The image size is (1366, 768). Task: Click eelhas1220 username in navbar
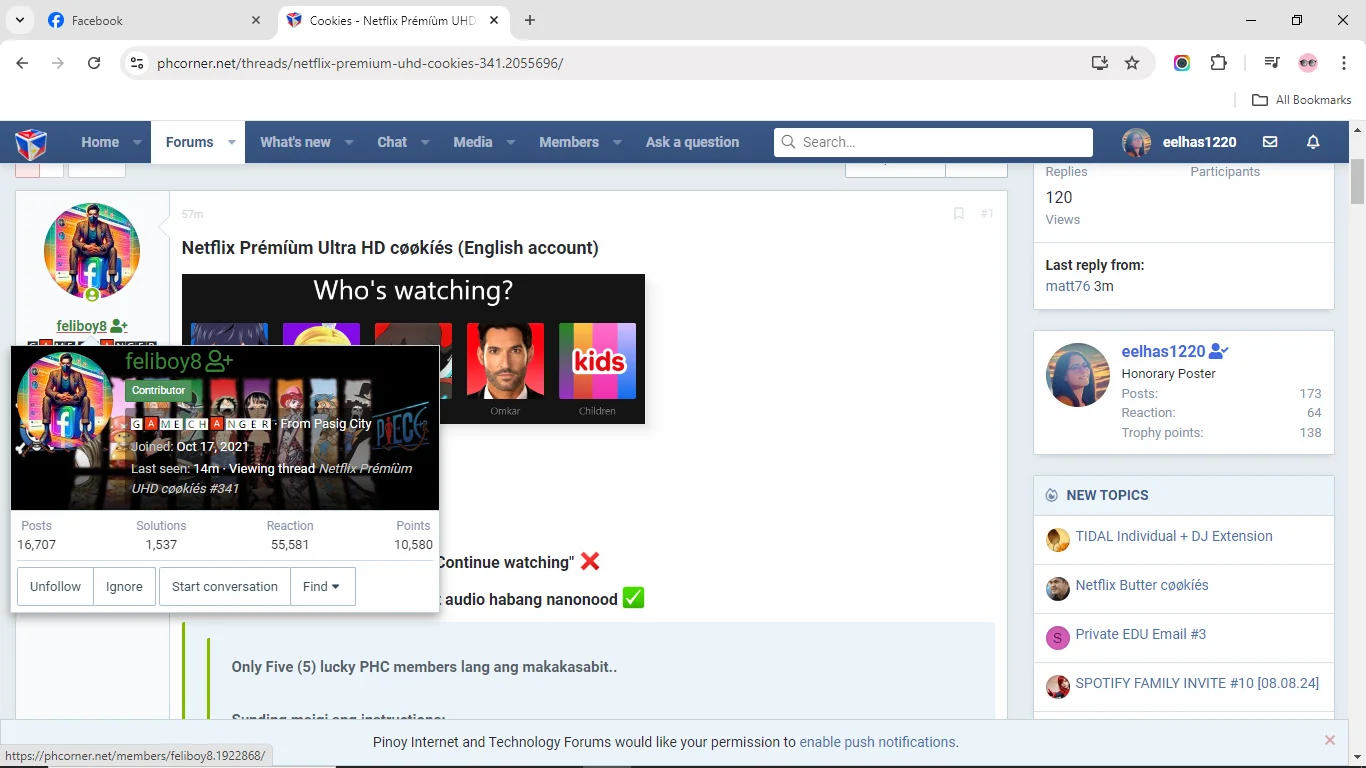pos(1199,142)
